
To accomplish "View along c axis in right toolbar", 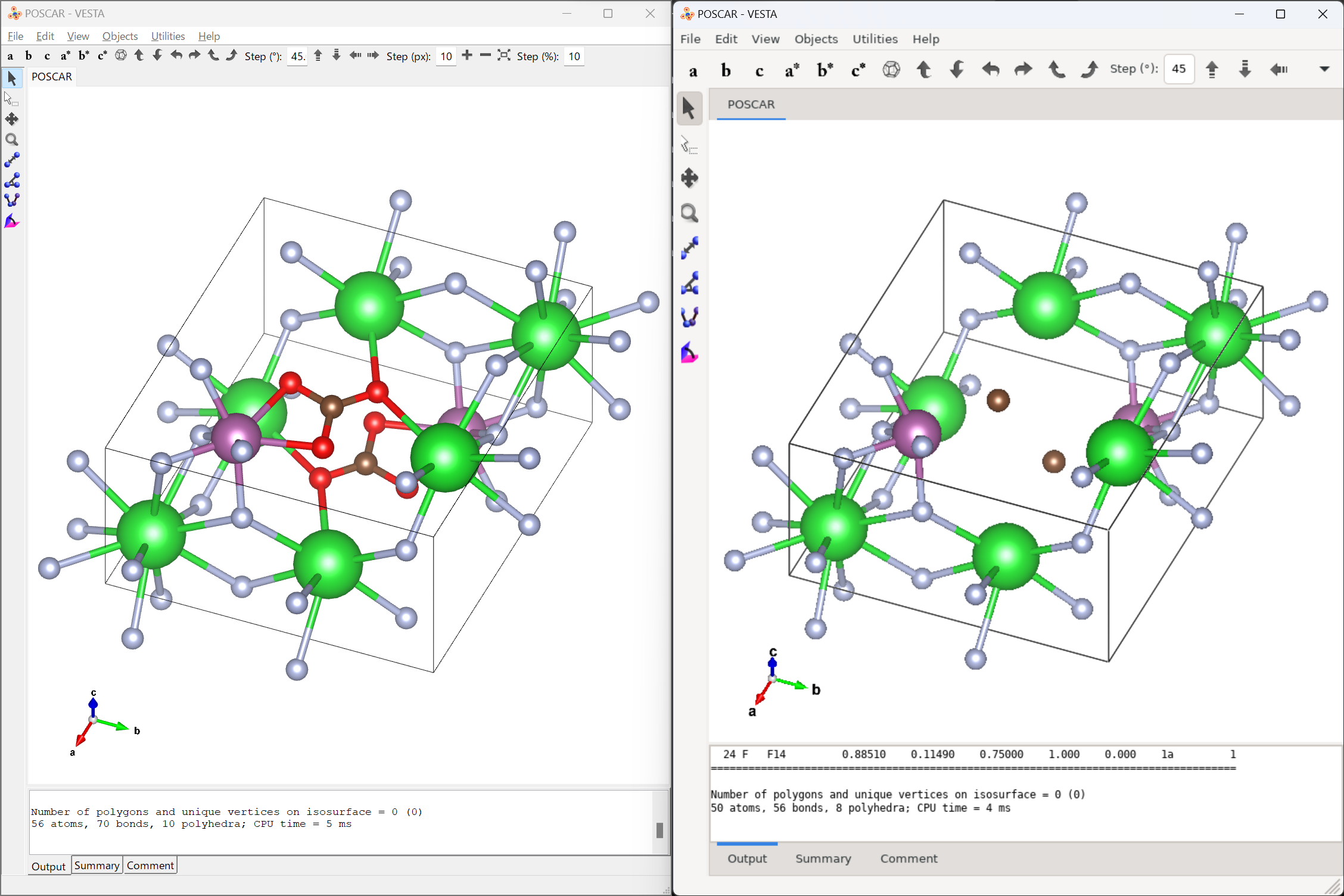I will (x=759, y=71).
